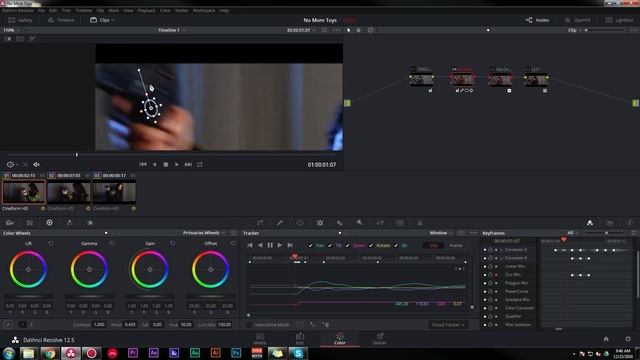
Task: Open the Color Match palette icon
Action: 29,223
